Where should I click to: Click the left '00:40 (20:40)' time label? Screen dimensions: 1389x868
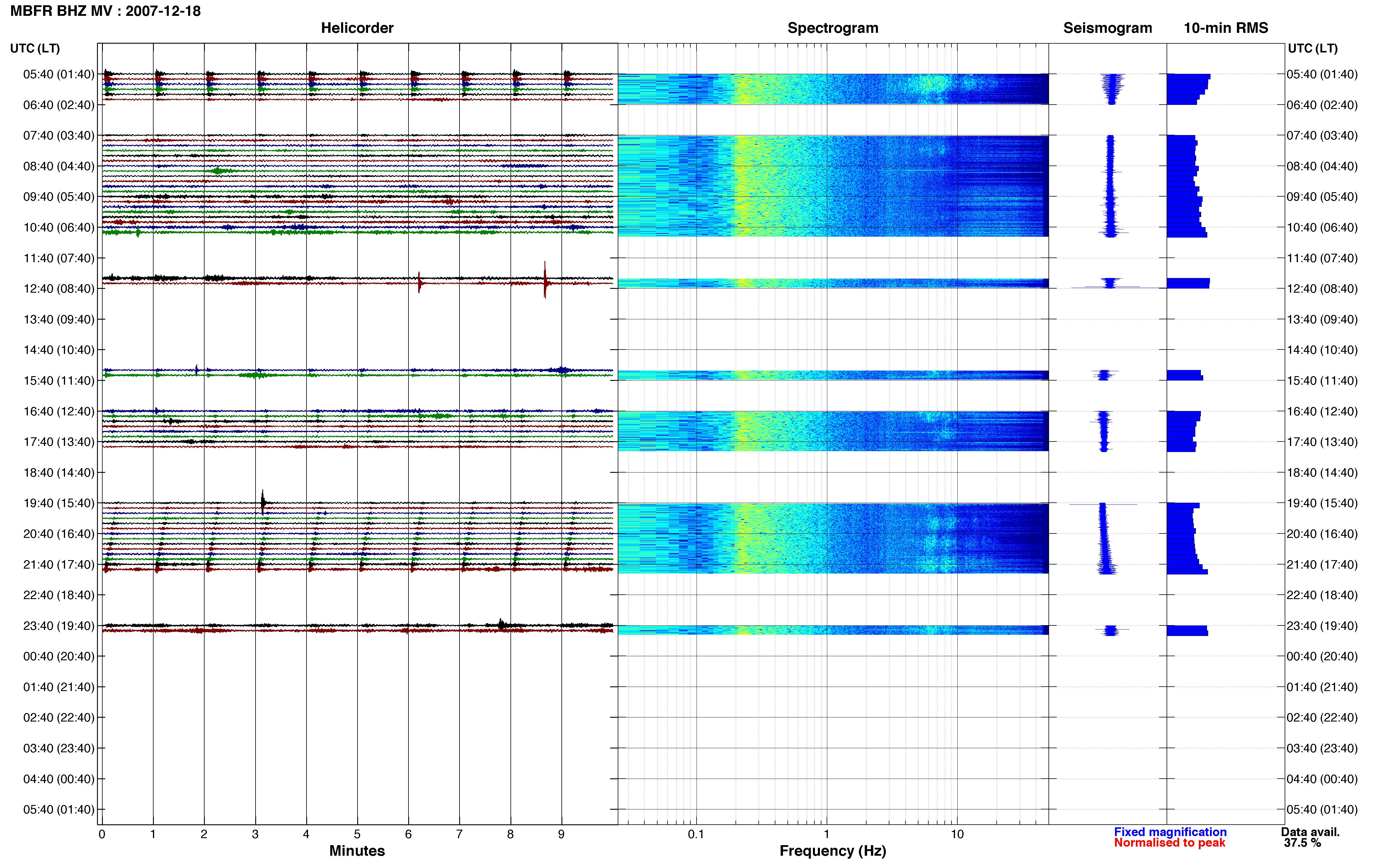(x=59, y=656)
